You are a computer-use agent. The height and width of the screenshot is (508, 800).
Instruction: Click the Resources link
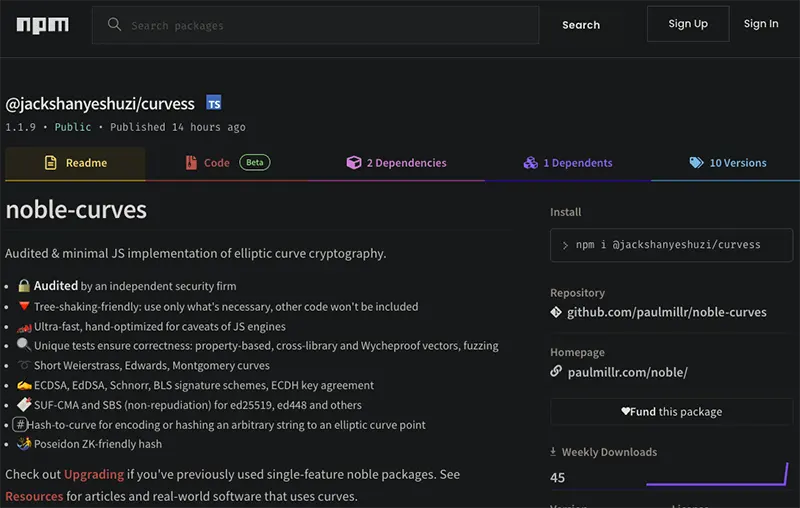(x=34, y=496)
